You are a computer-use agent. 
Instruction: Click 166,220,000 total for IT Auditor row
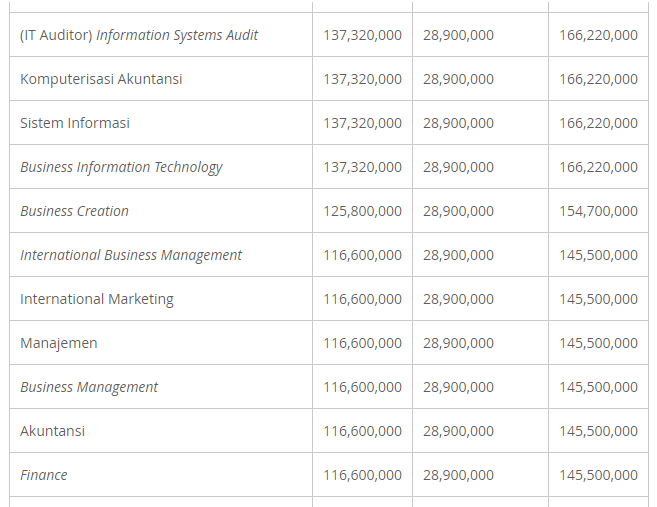[x=598, y=35]
